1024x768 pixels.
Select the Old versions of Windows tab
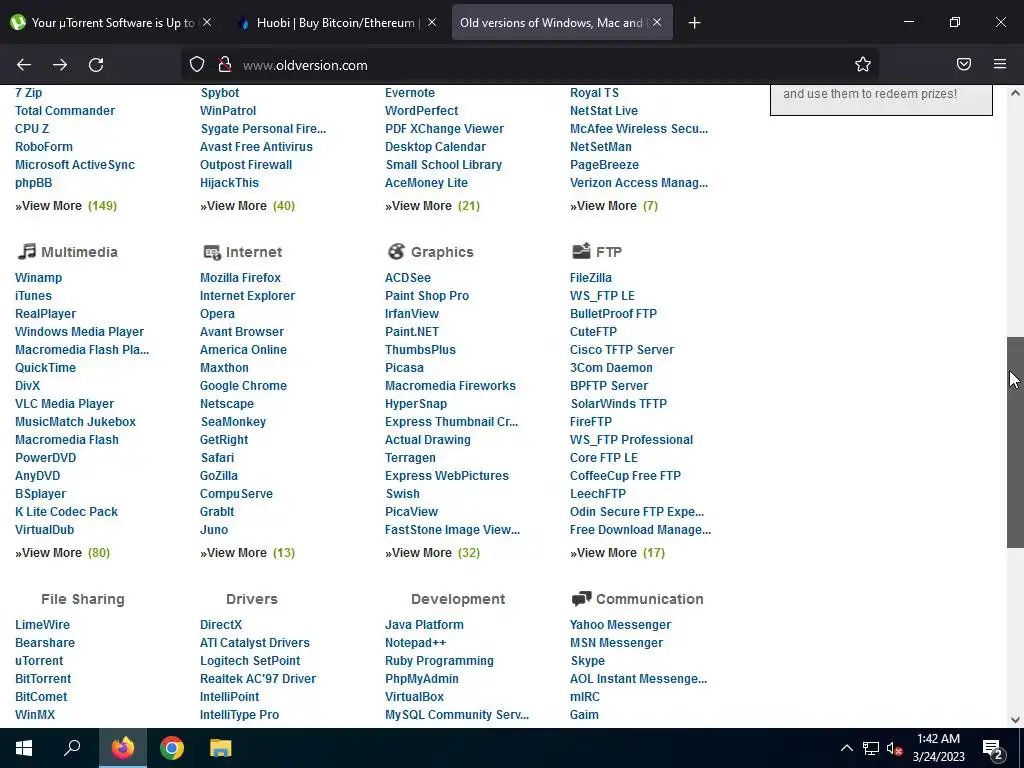pyautogui.click(x=562, y=23)
